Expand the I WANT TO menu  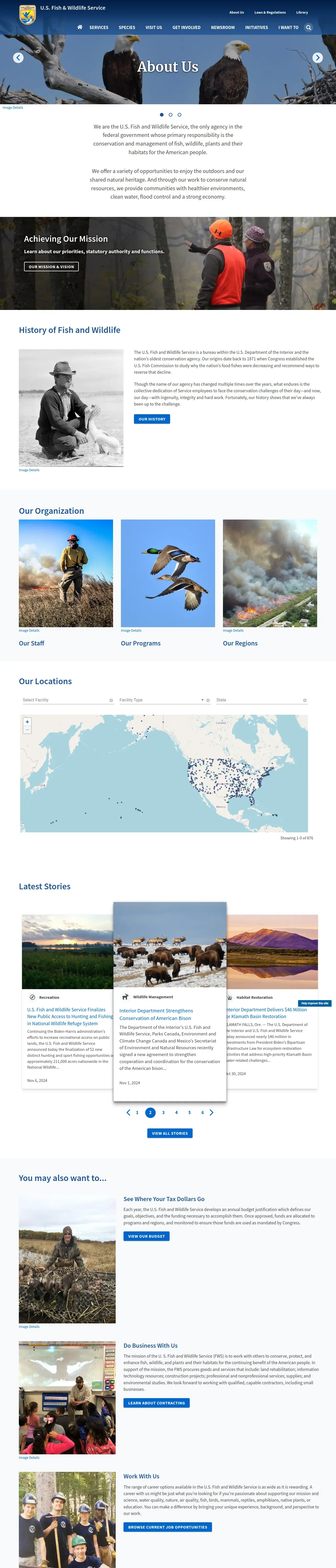tap(288, 27)
